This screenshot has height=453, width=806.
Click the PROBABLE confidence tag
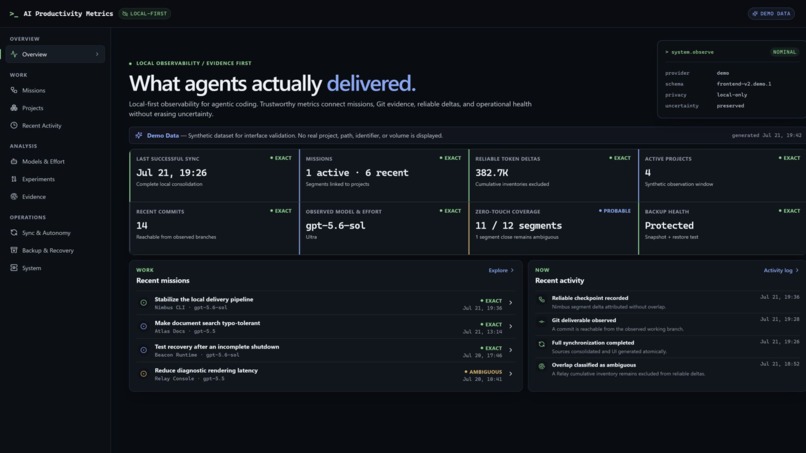coord(615,211)
